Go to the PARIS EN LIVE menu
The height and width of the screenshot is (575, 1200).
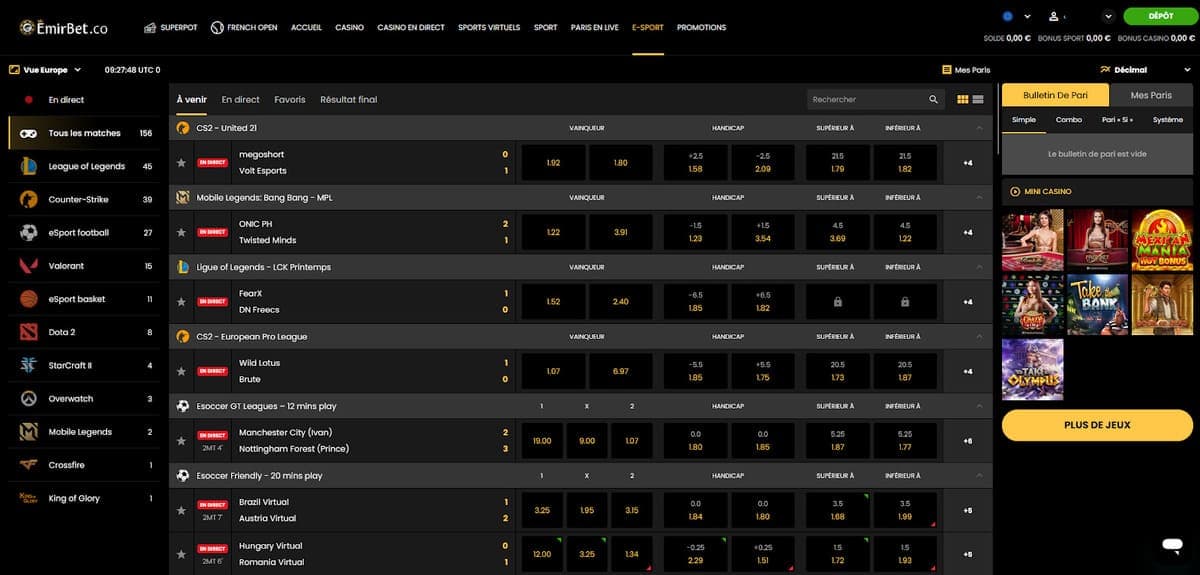point(595,27)
